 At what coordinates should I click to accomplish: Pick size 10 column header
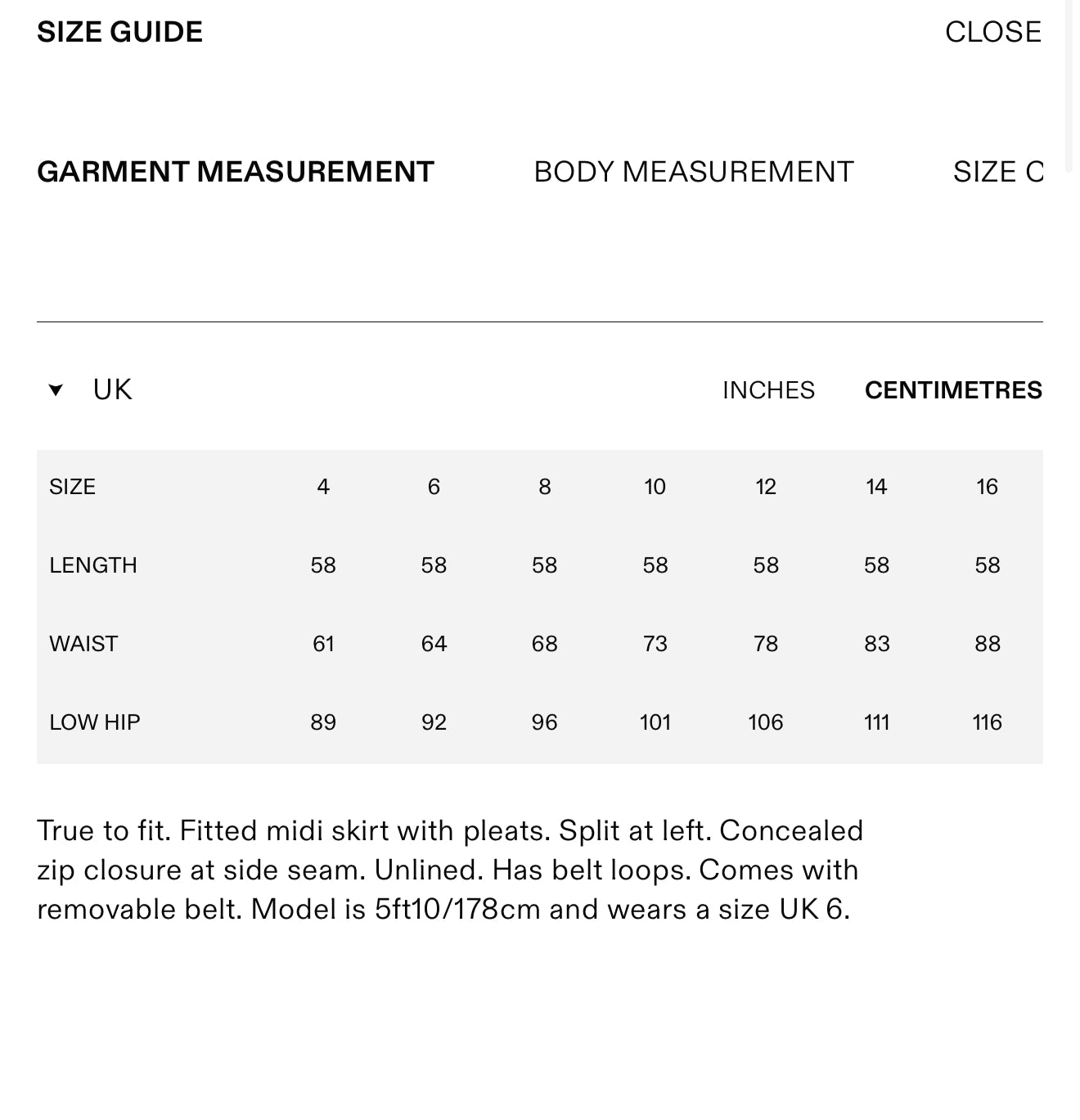coord(655,487)
